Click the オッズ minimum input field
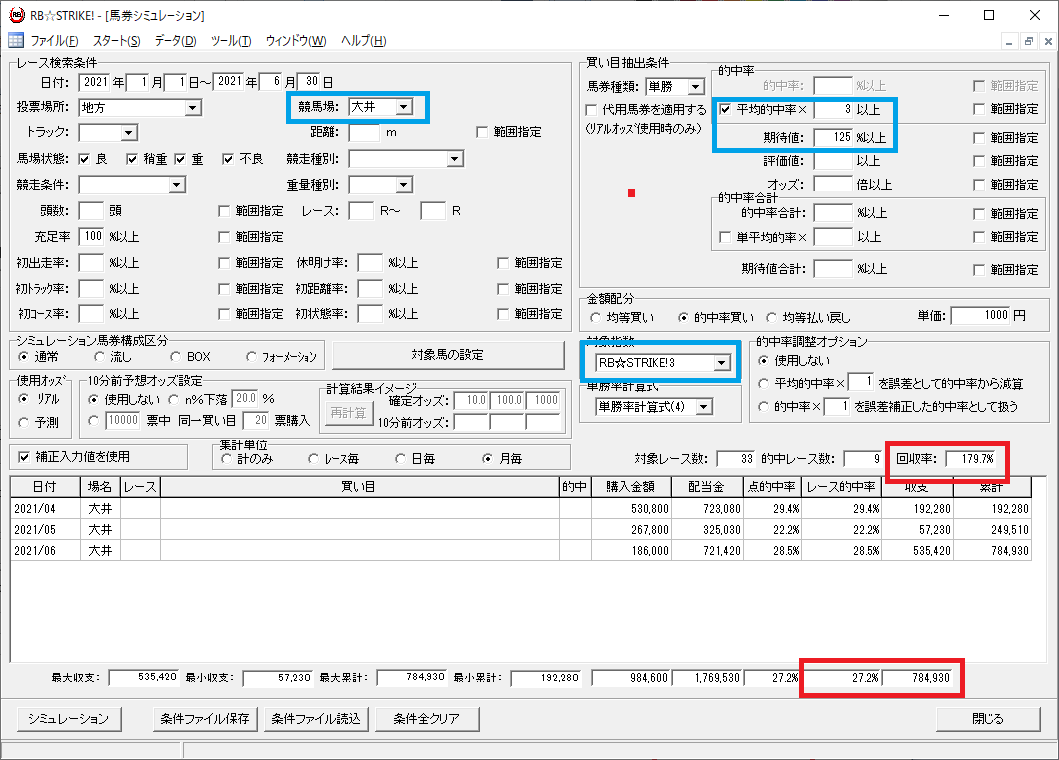 pos(833,184)
